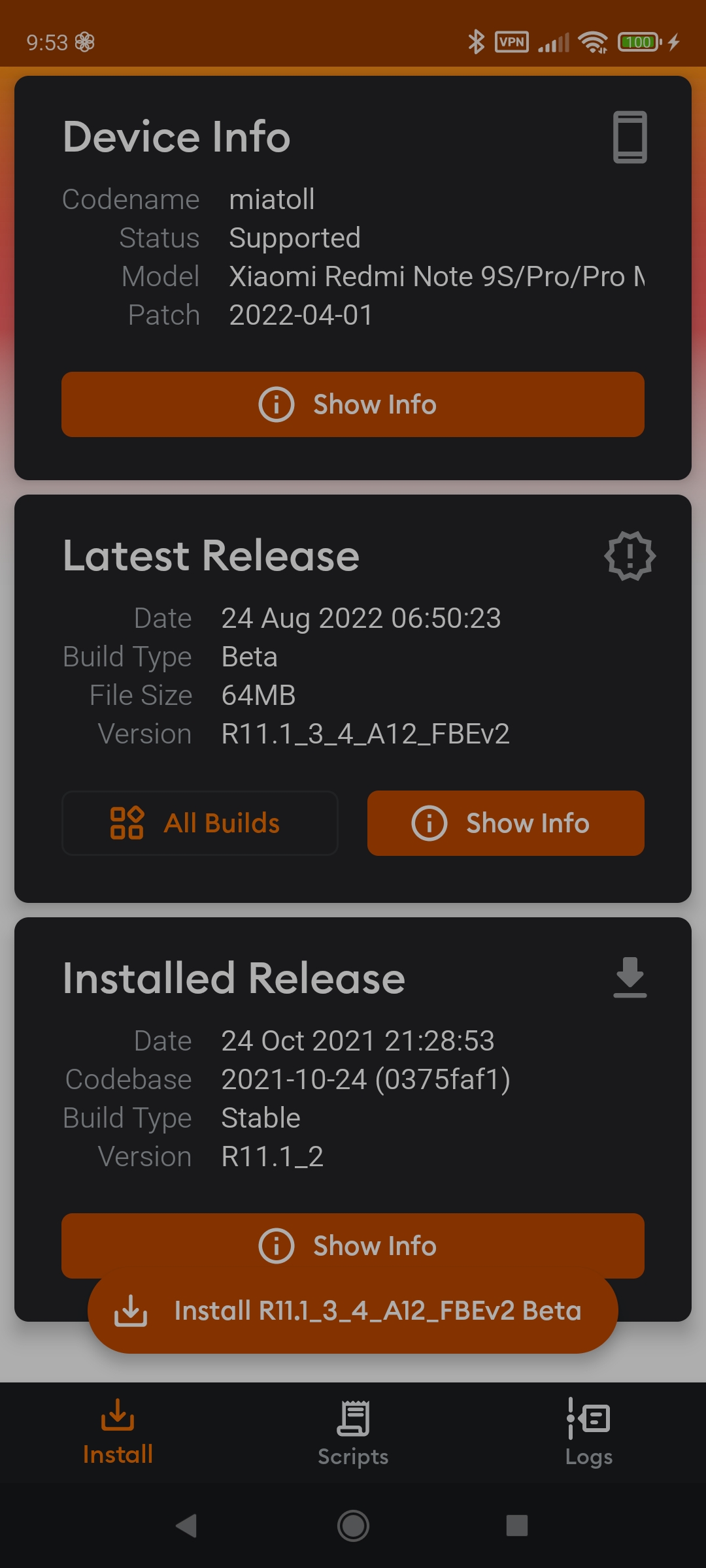Tap the Bluetooth status bar icon
This screenshot has width=706, height=1568.
[x=476, y=42]
